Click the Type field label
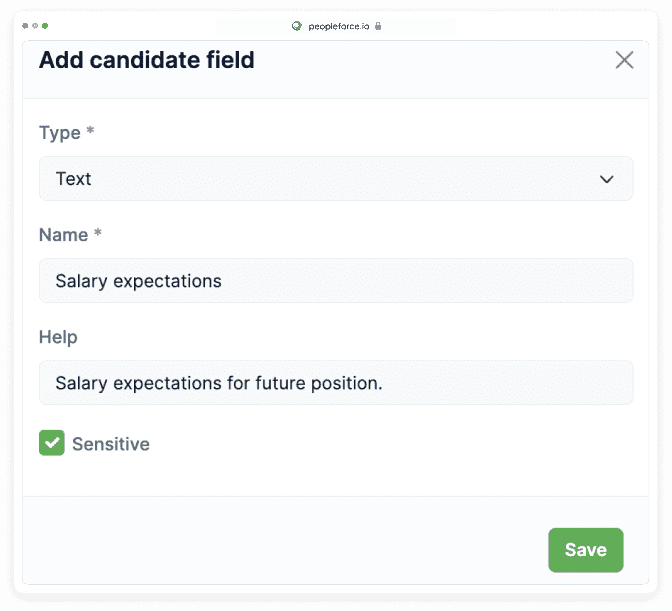 tap(59, 132)
